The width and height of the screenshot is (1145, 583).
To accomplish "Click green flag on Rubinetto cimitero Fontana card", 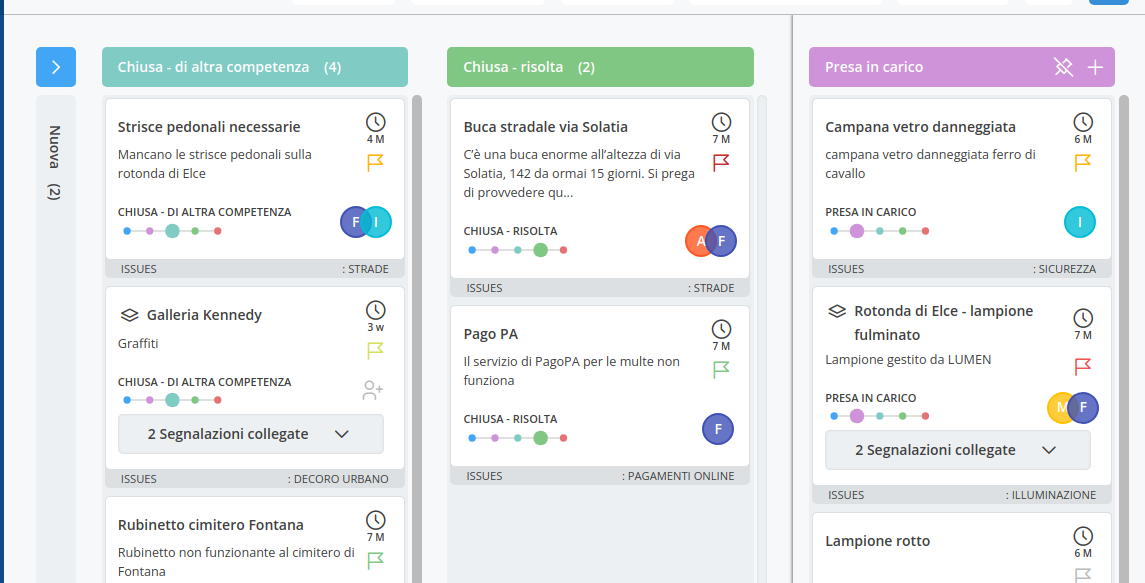I will point(376,560).
